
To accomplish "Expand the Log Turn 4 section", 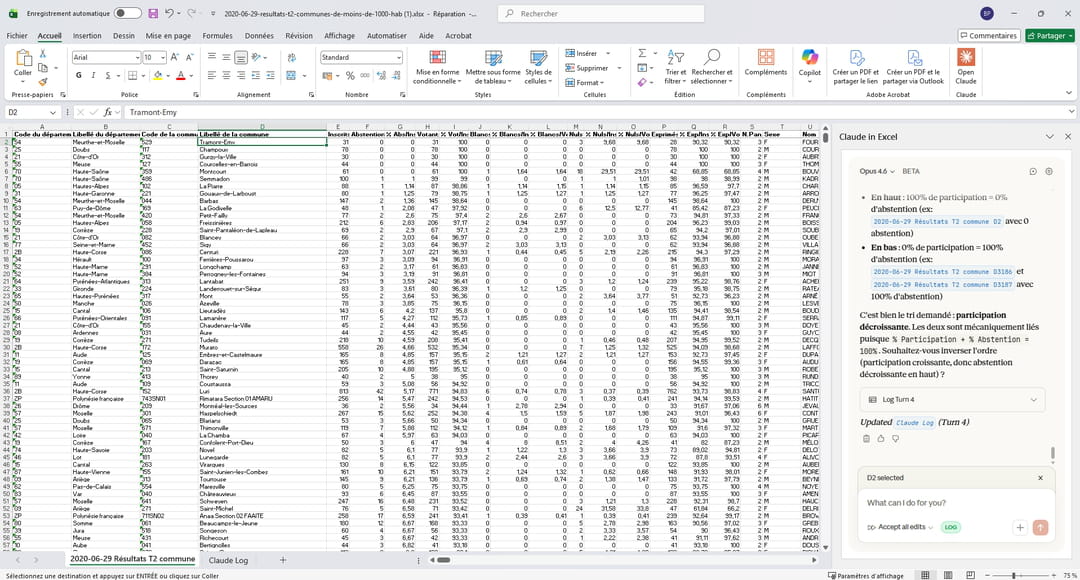I will tap(949, 400).
